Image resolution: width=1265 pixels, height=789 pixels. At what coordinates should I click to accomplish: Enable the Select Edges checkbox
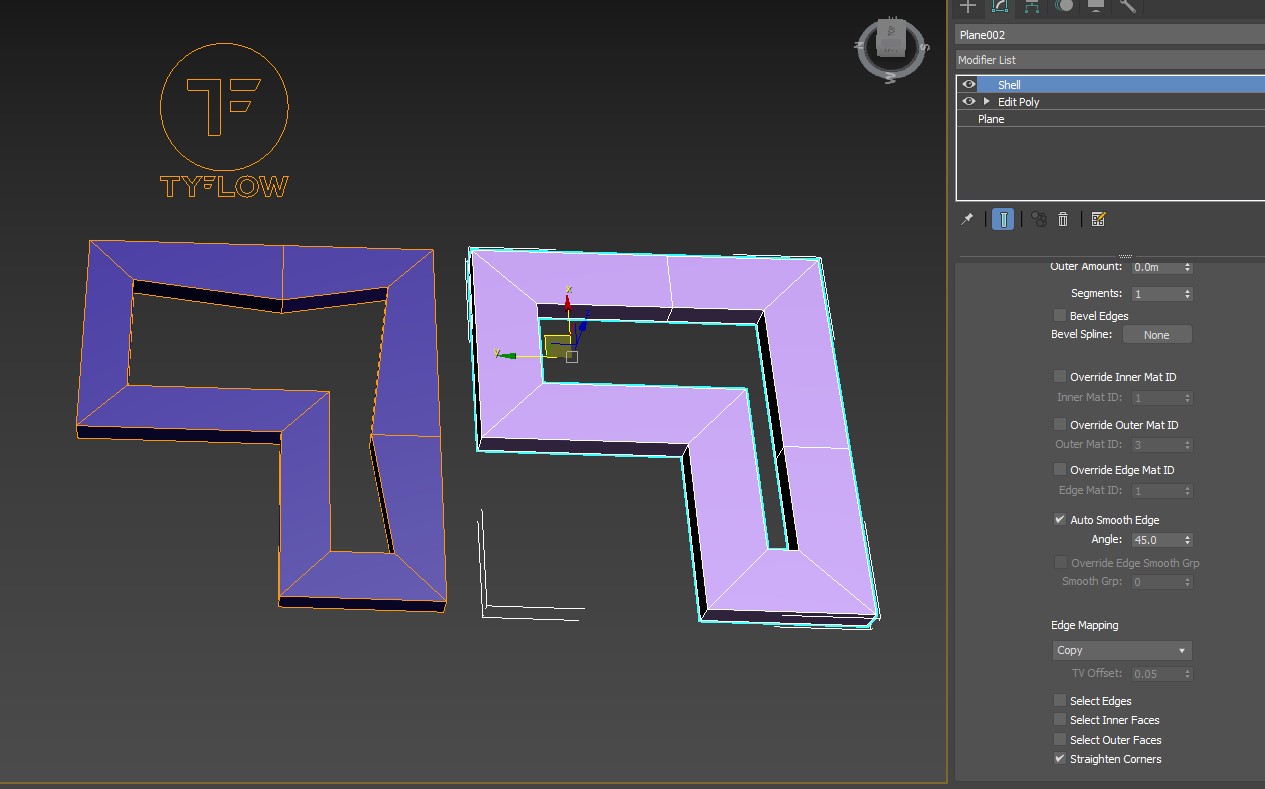click(x=1060, y=701)
